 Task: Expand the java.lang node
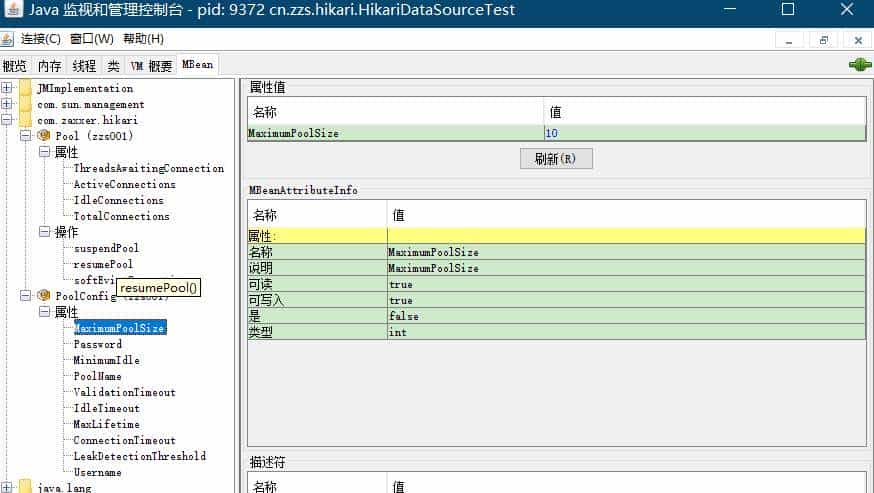(7, 487)
